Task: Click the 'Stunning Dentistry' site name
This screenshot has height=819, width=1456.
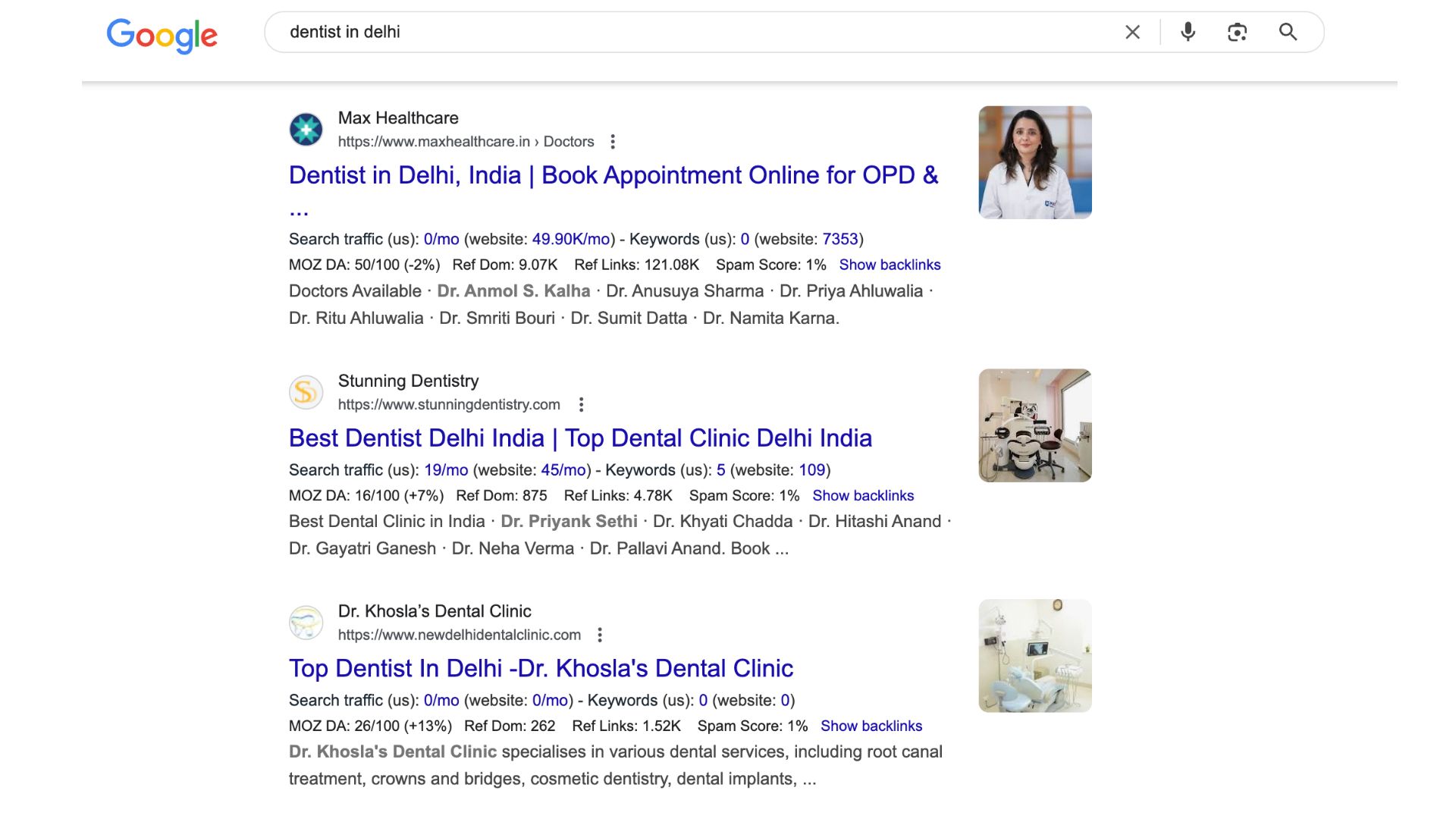Action: (x=408, y=381)
